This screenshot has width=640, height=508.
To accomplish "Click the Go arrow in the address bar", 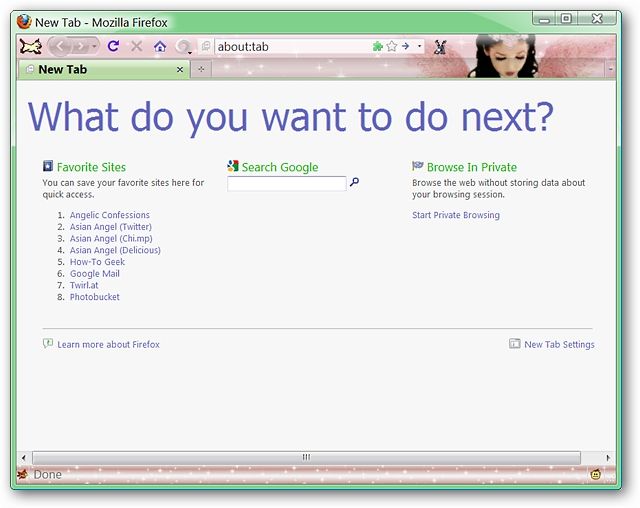I will coord(405,46).
